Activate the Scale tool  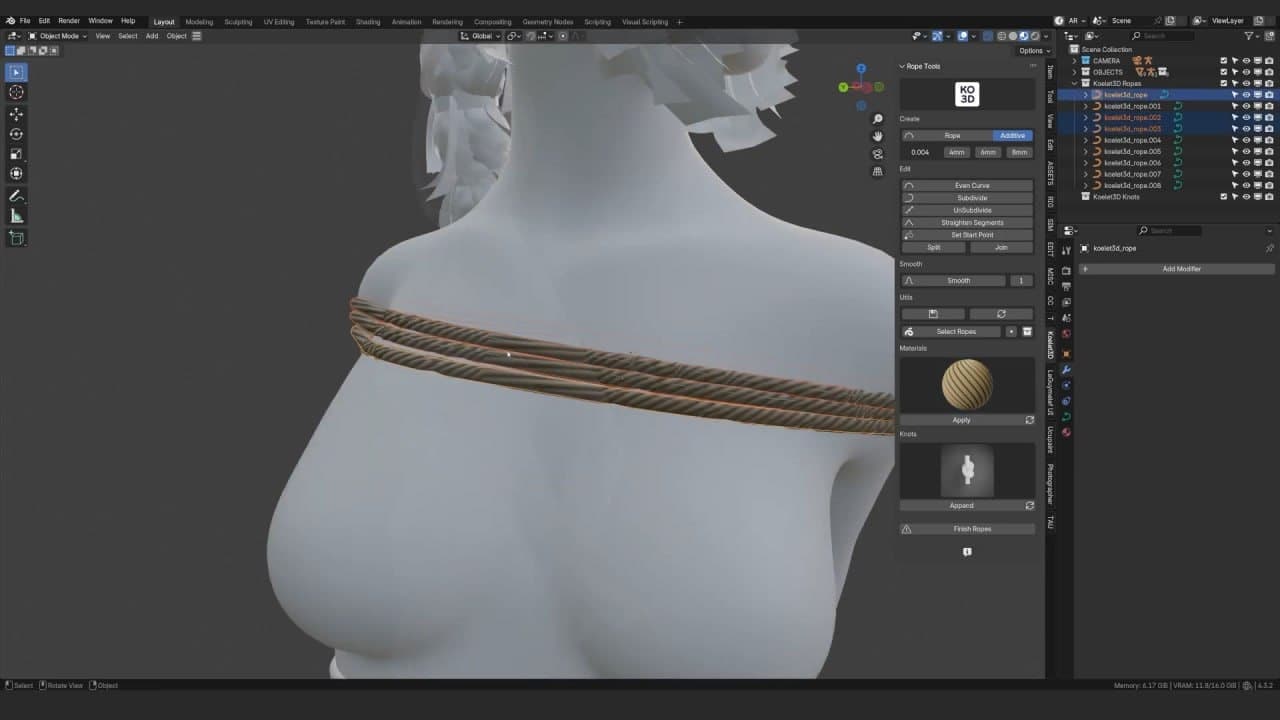[16, 154]
